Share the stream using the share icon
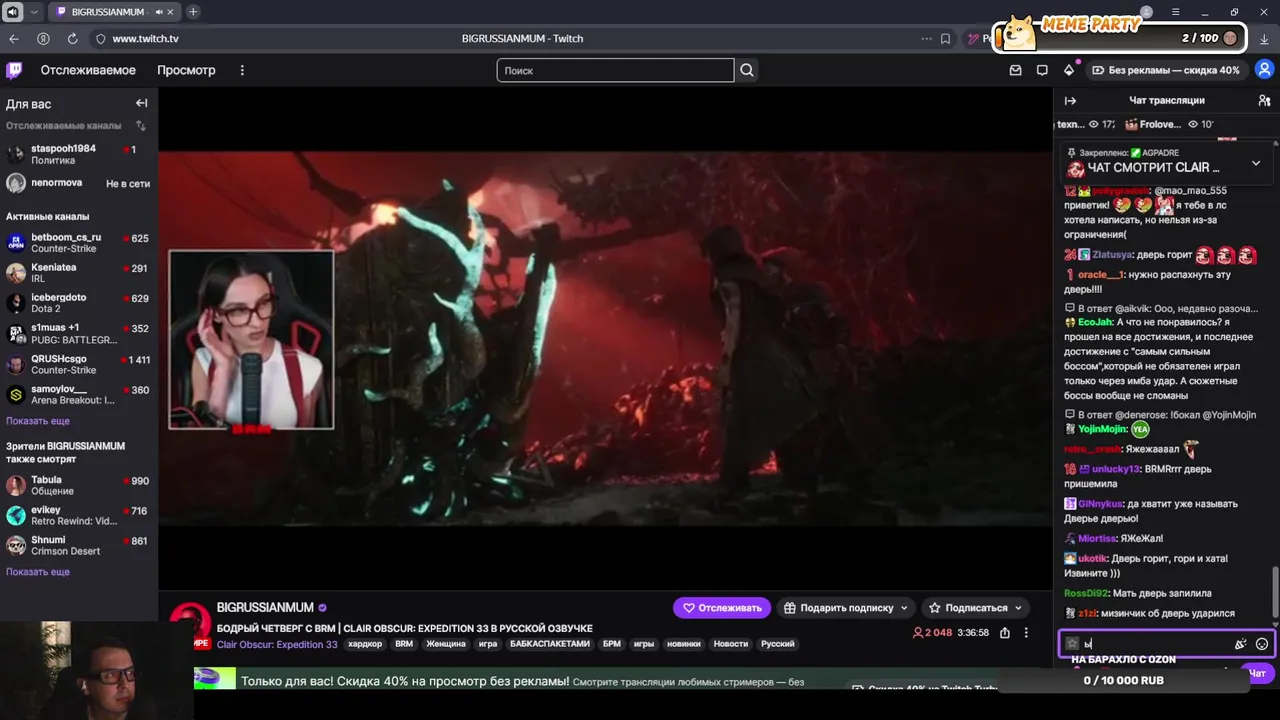This screenshot has width=1280, height=720. point(1005,633)
